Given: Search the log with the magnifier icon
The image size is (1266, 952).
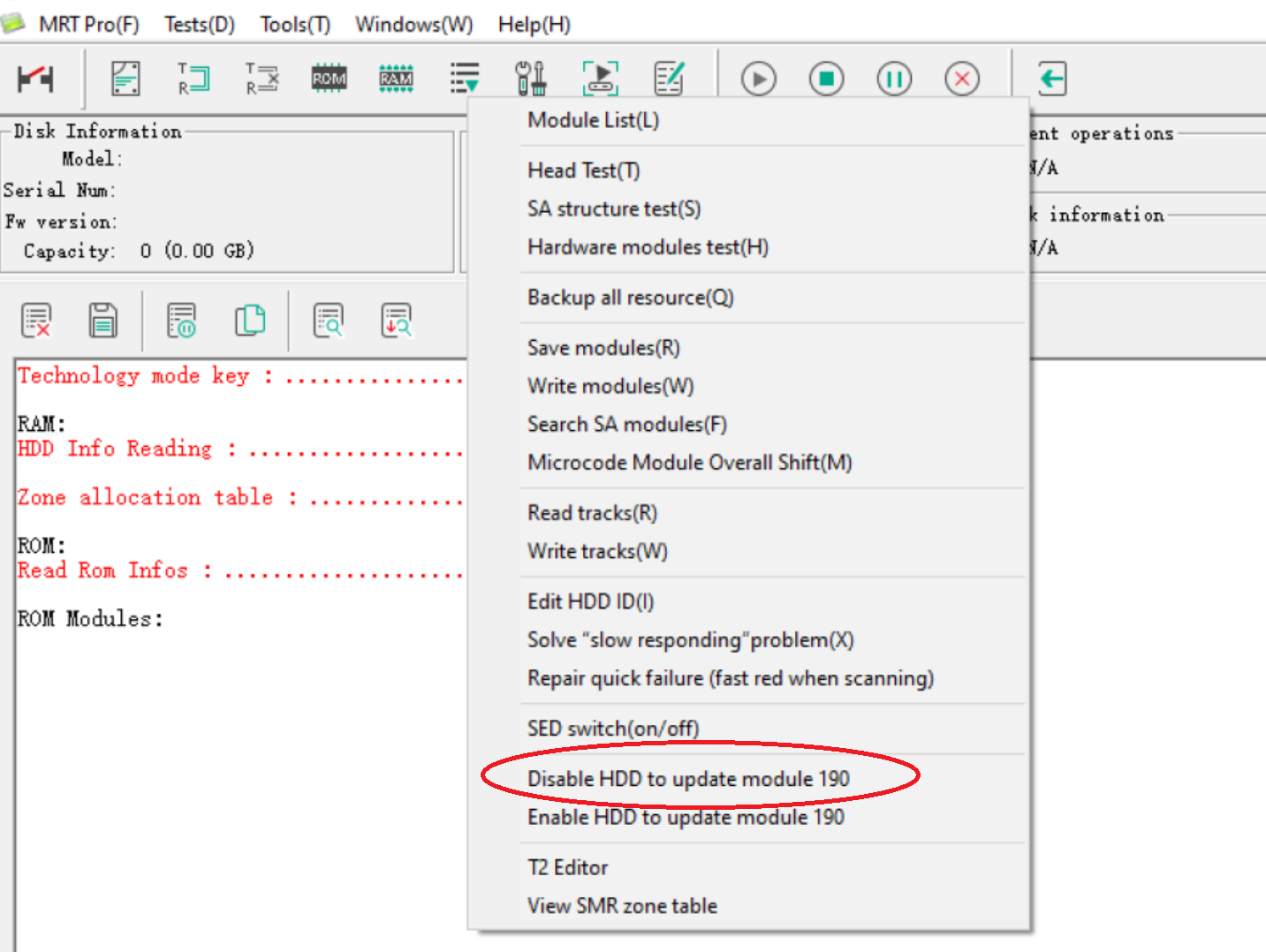Looking at the screenshot, I should [x=328, y=321].
